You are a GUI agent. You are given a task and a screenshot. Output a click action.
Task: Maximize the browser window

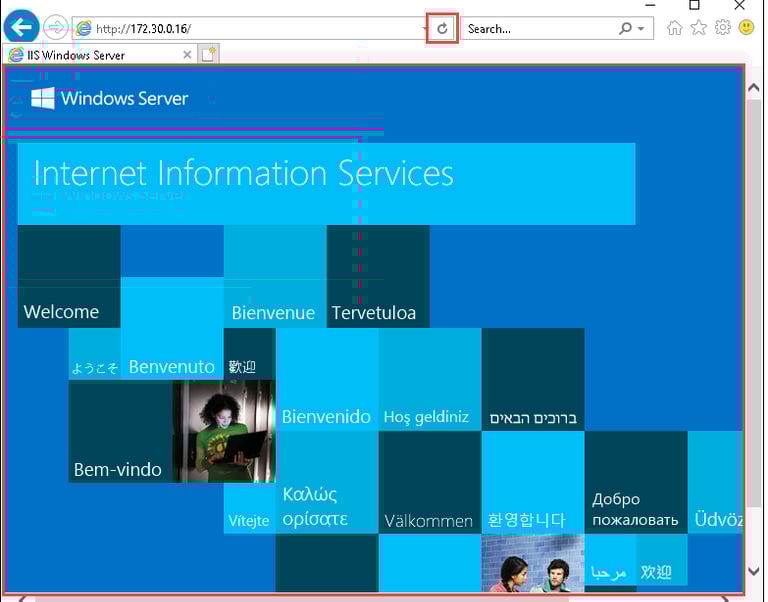[694, 5]
